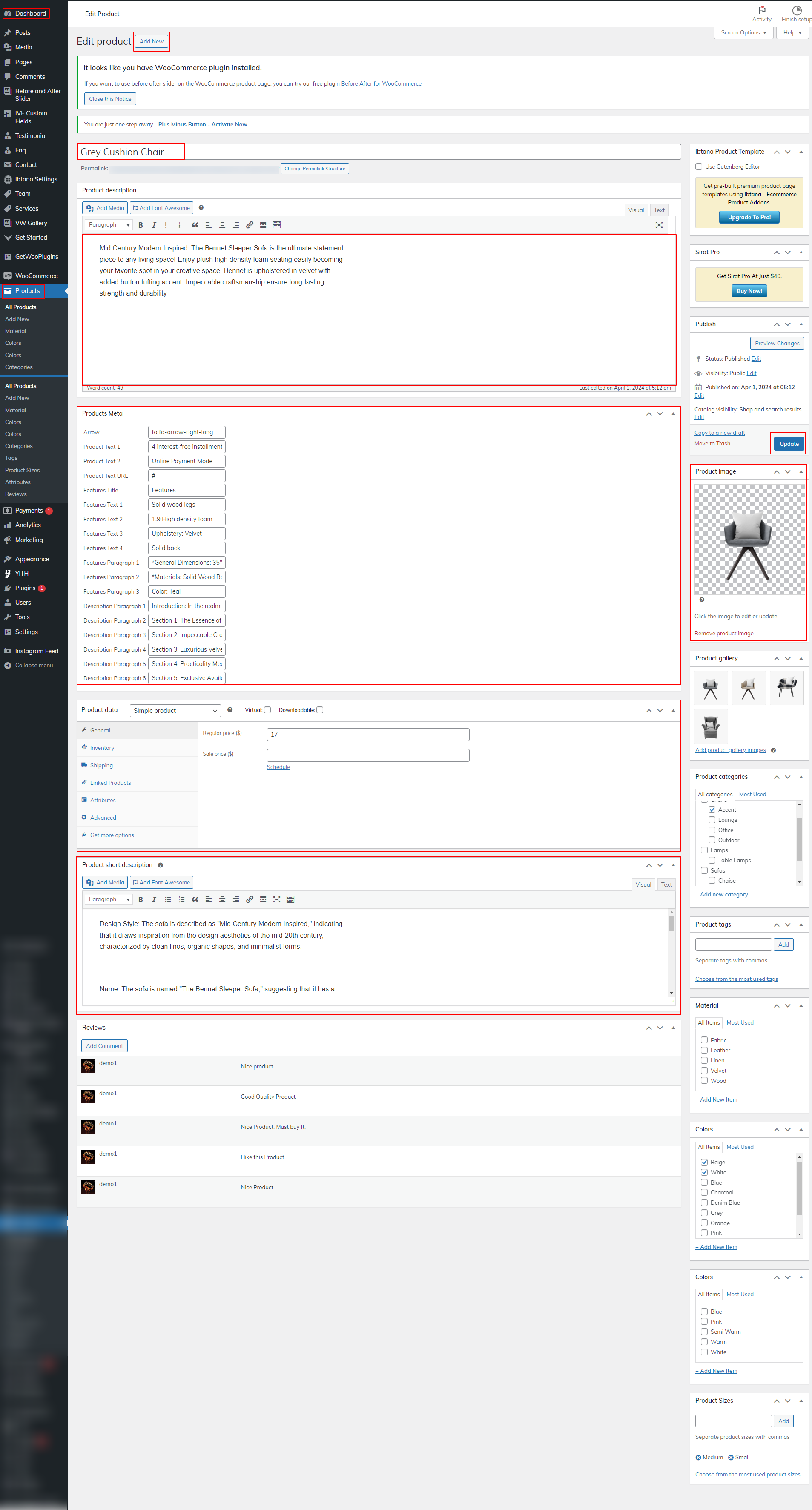The width and height of the screenshot is (812, 1510).
Task: Insert a blockquote in product description editor
Action: pyautogui.click(x=195, y=225)
